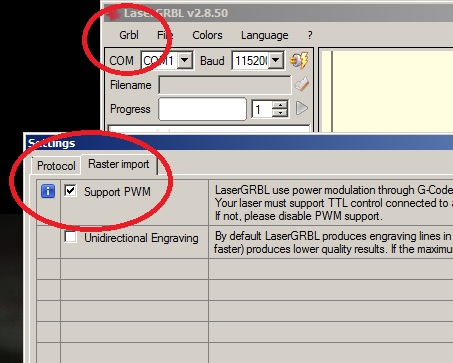Click the LaserGRBL app icon in title bar

coord(113,14)
